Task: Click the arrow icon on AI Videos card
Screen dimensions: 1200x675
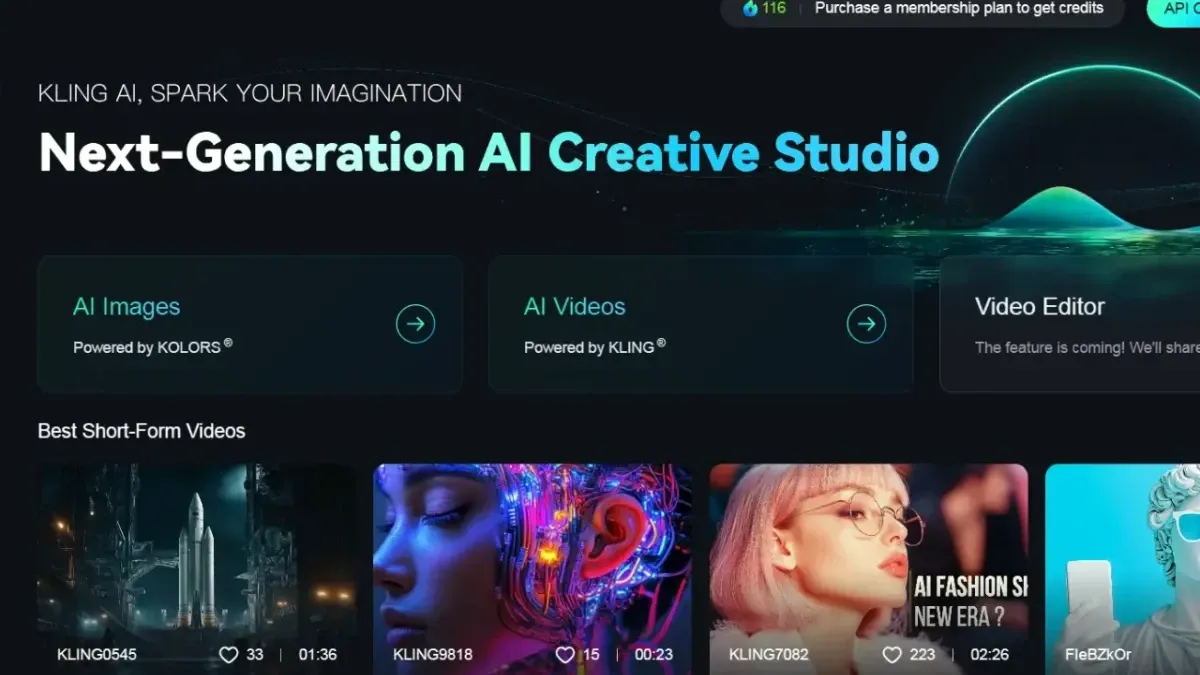Action: (866, 324)
